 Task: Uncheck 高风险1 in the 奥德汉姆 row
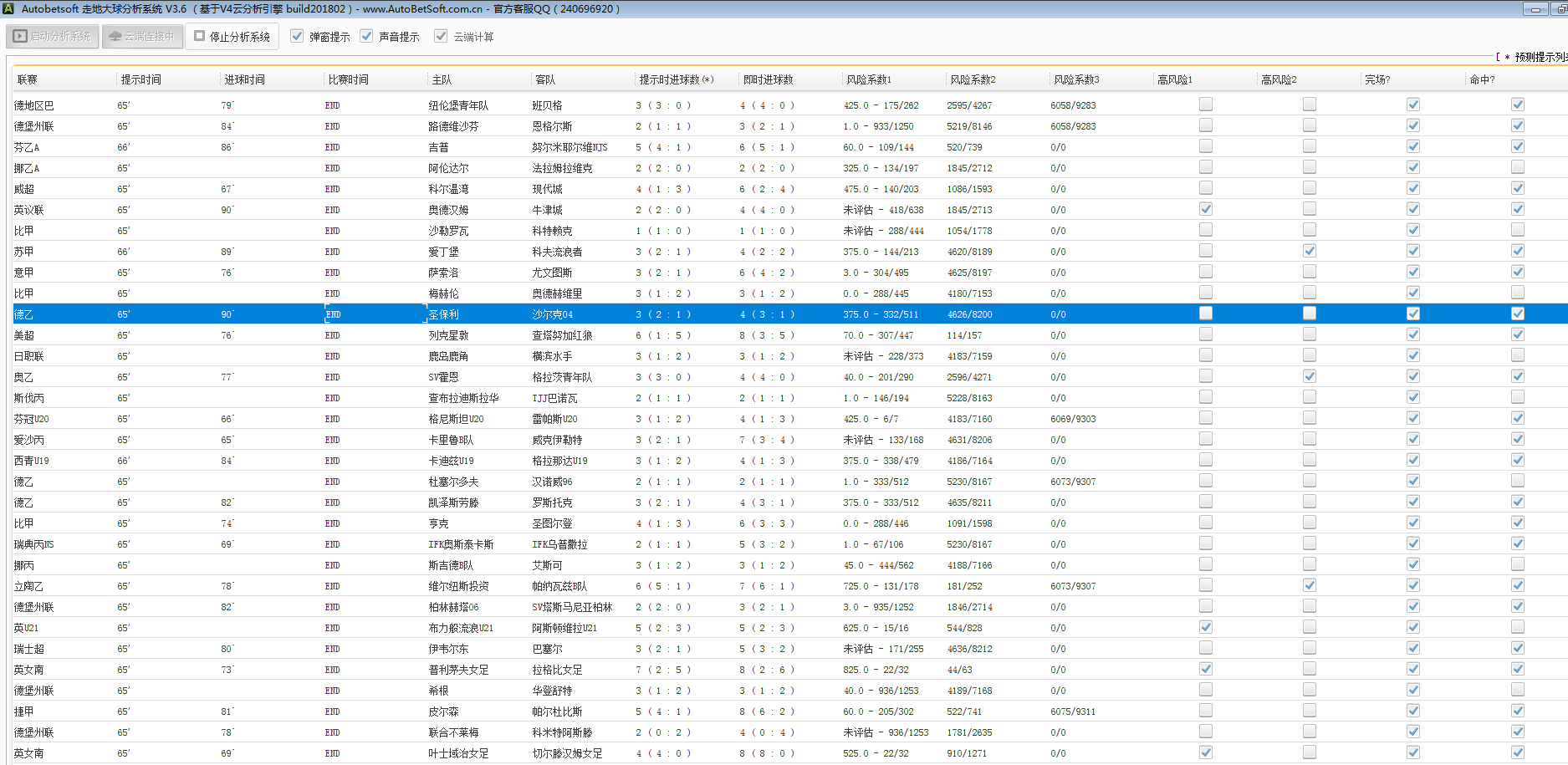(x=1205, y=209)
